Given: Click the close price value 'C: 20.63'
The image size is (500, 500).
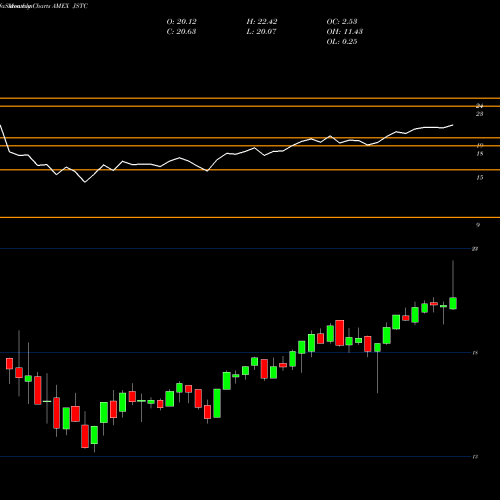Looking at the screenshot, I should tap(181, 32).
